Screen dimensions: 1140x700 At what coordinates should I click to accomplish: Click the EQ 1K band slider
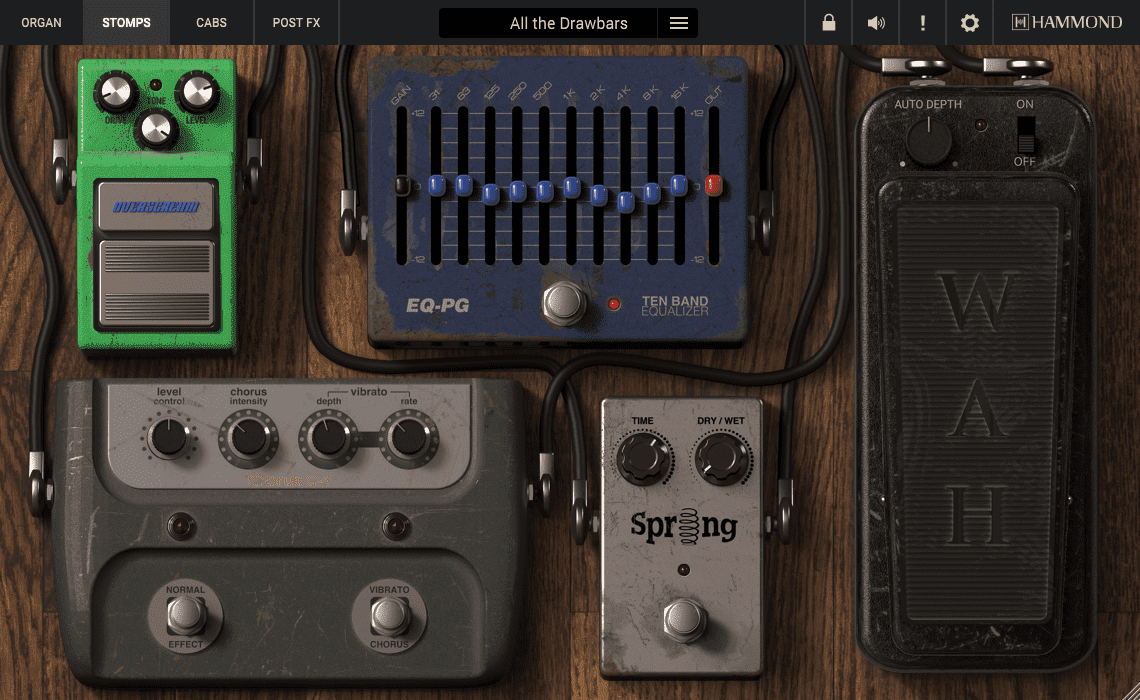point(571,188)
